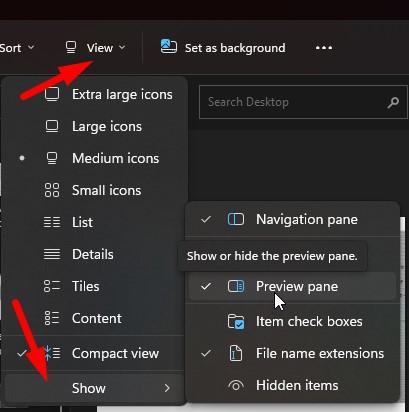Click the Show submenu chevron arrow
Viewport: 409px width, 412px height.
(167, 388)
